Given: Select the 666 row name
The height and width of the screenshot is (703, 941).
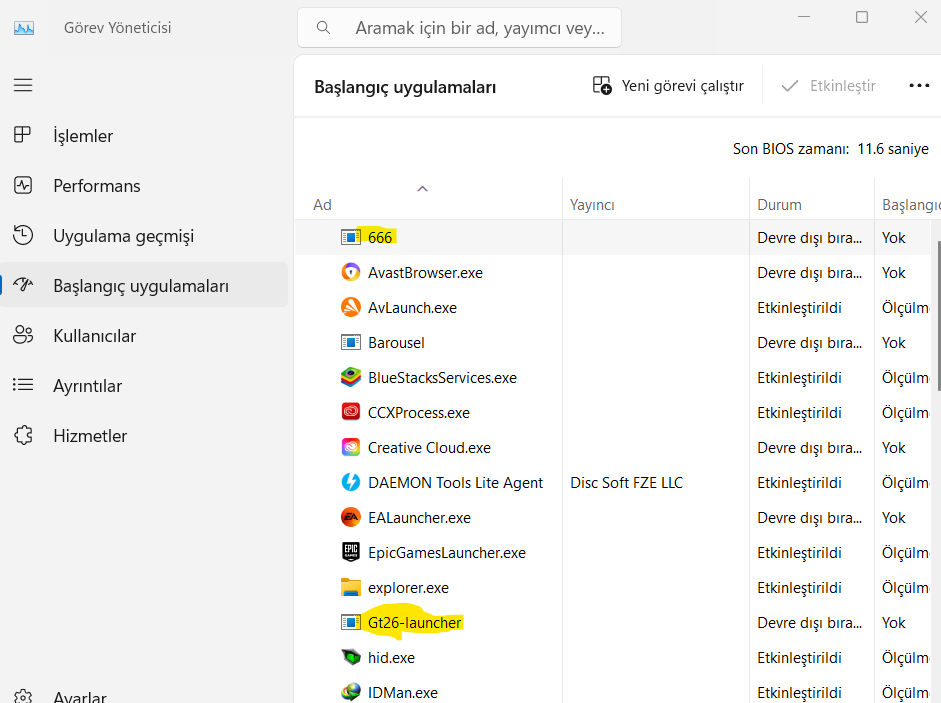Looking at the screenshot, I should click(380, 238).
